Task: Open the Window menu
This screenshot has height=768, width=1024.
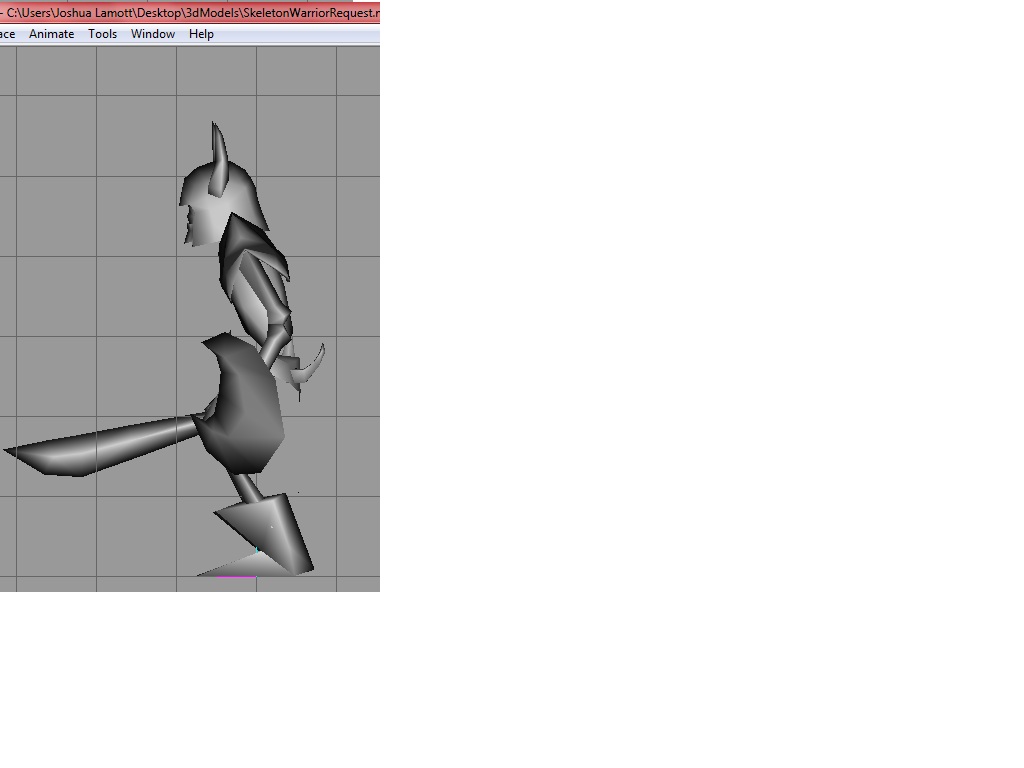Action: pos(153,34)
